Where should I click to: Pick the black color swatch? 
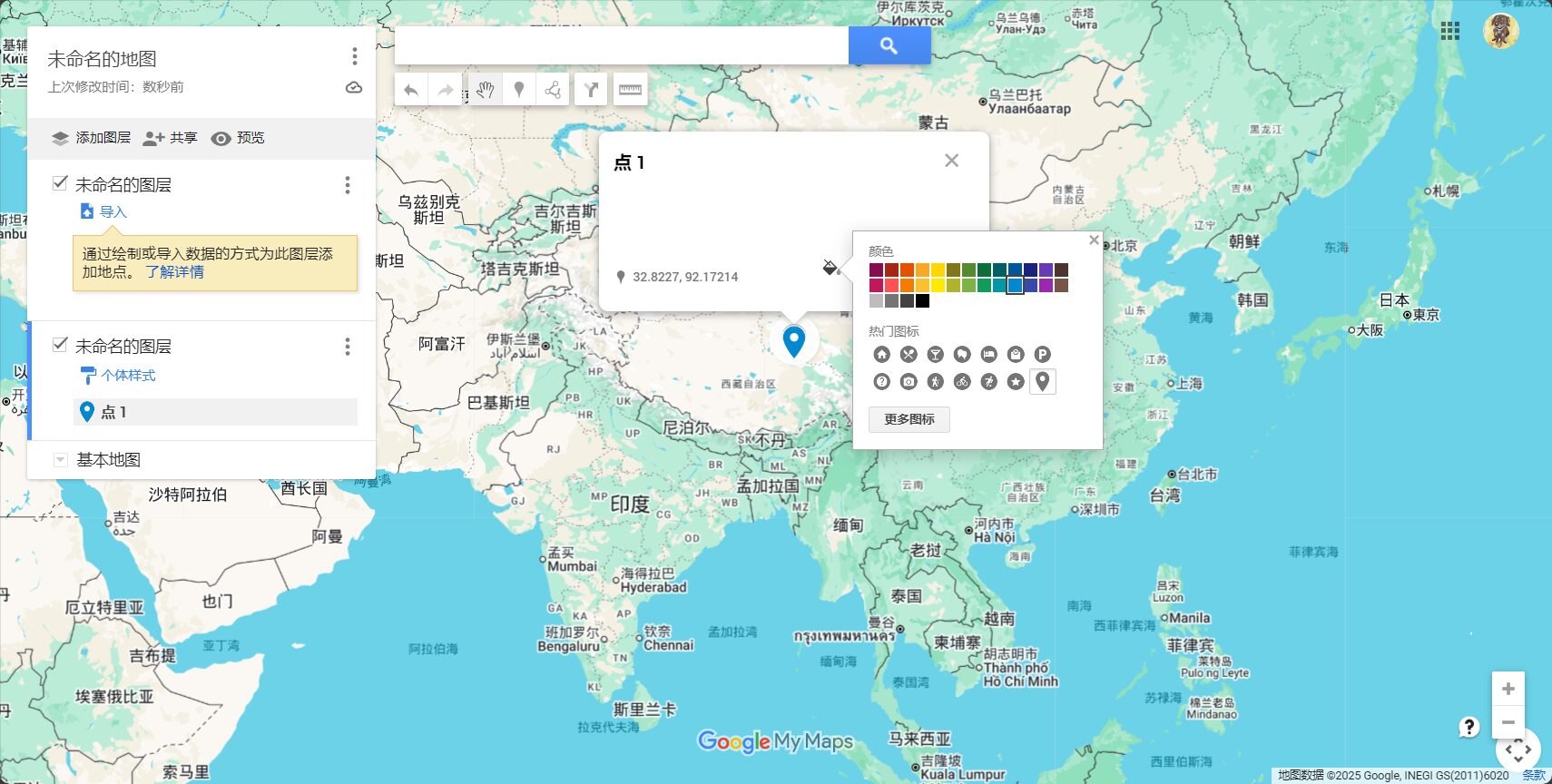tap(922, 301)
